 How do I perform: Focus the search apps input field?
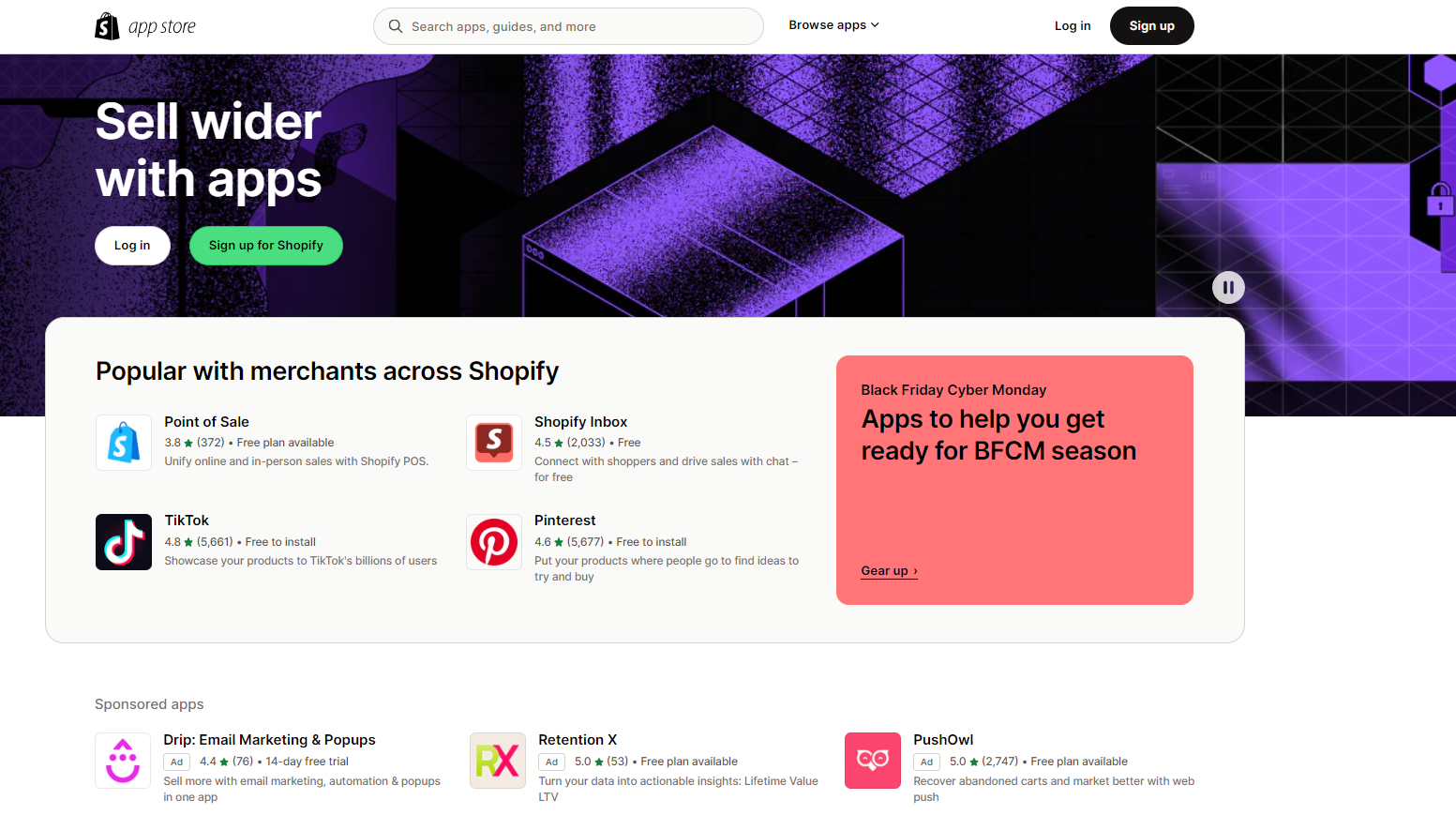click(568, 26)
